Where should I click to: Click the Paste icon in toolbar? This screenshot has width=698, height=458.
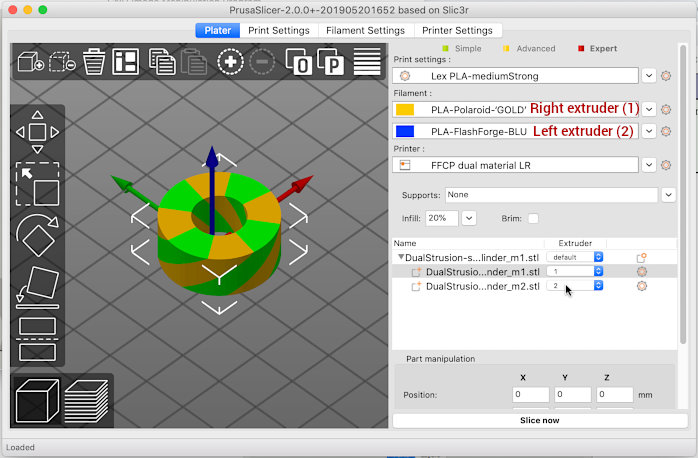pos(194,62)
